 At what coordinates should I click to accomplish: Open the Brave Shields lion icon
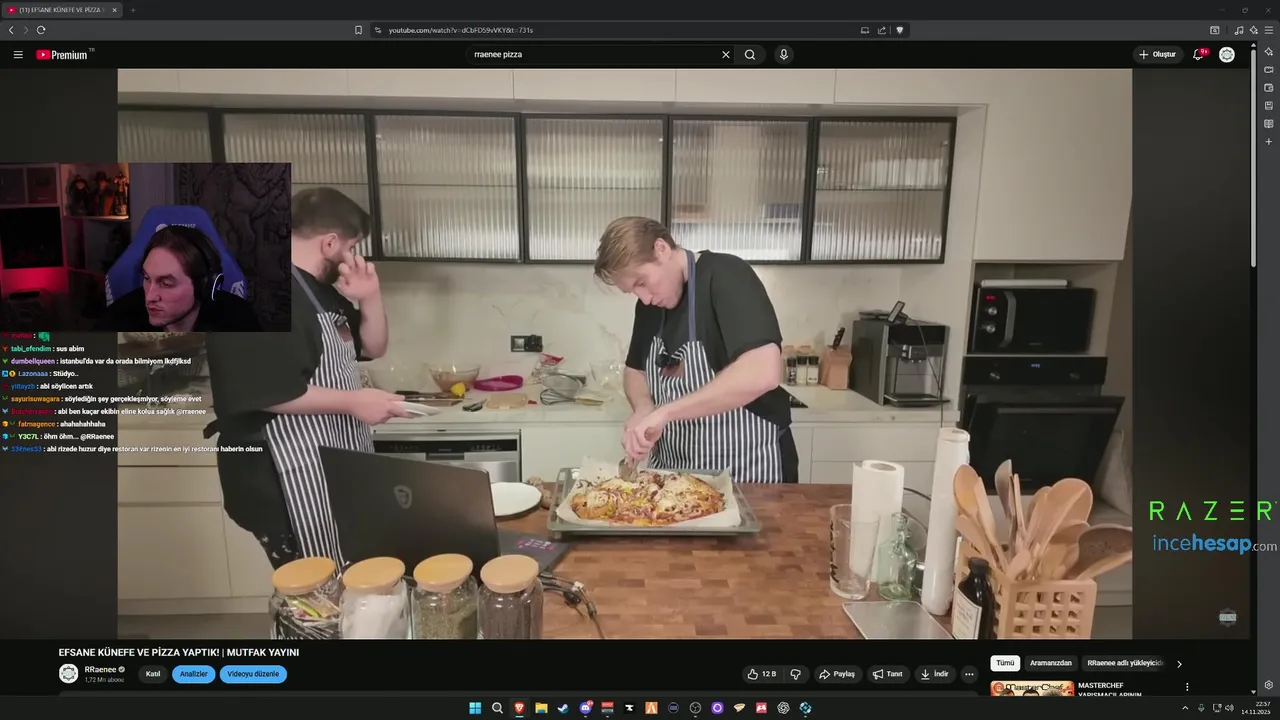pos(899,30)
